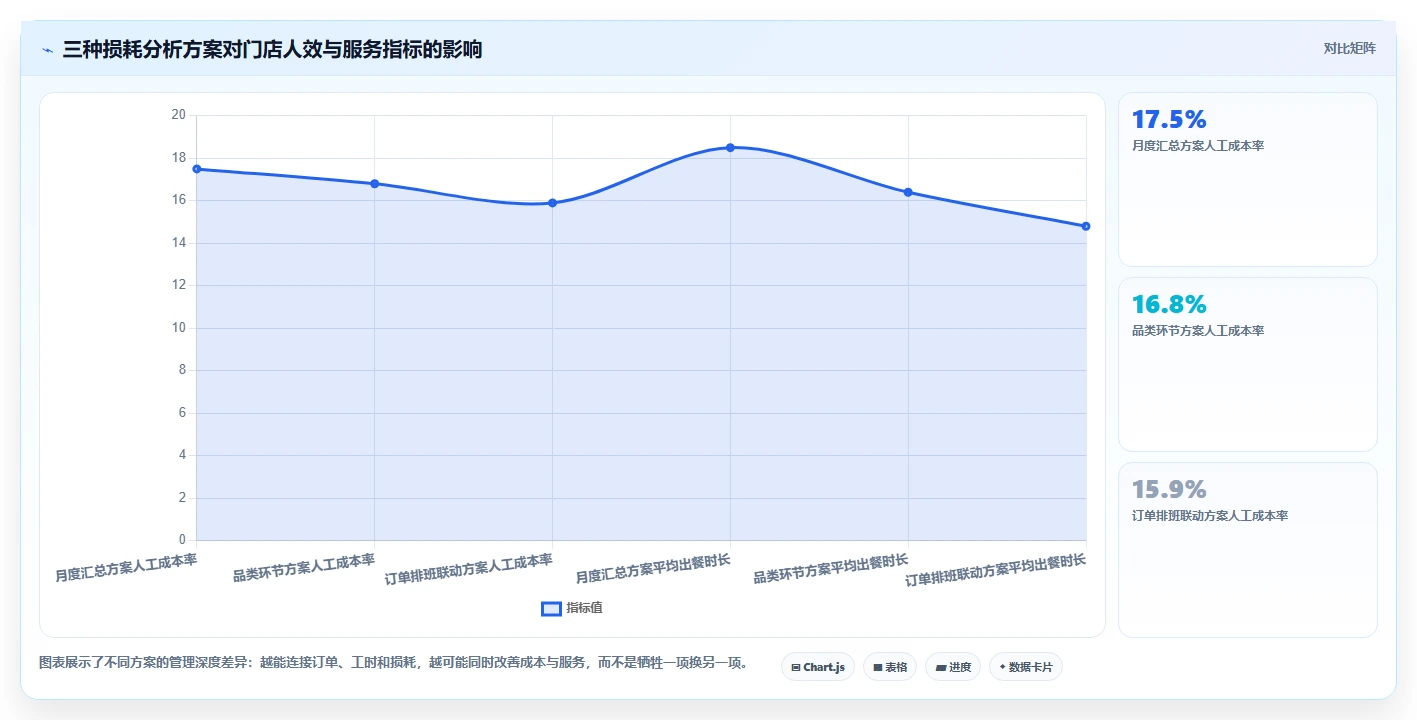Click the y-axis value 0

[182, 540]
